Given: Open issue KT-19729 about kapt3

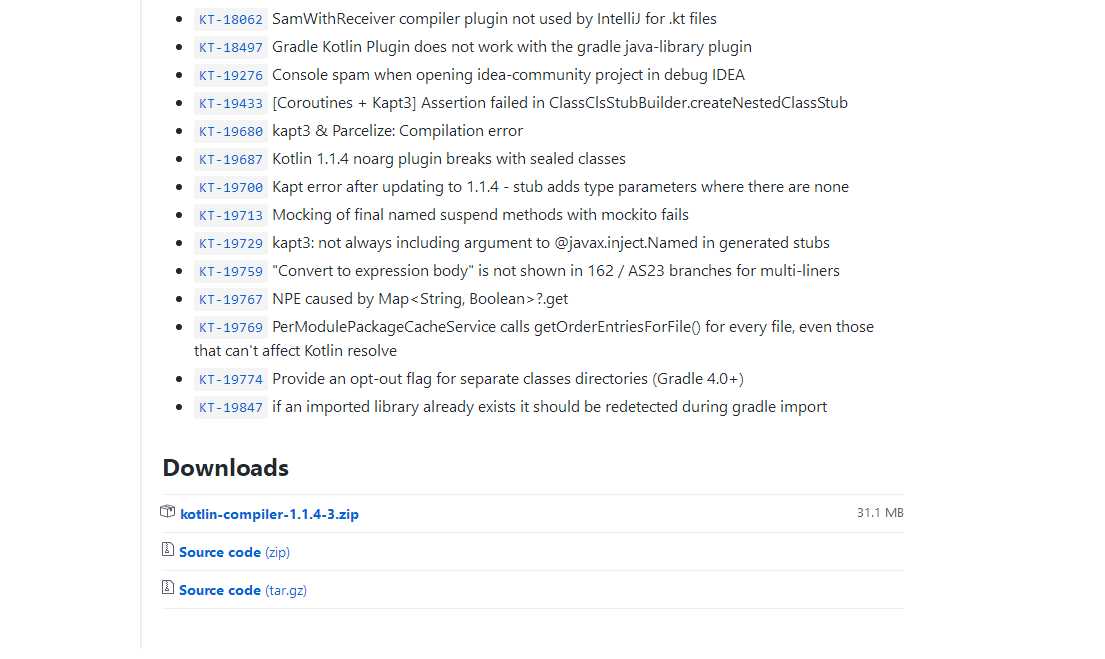Looking at the screenshot, I should pos(230,244).
